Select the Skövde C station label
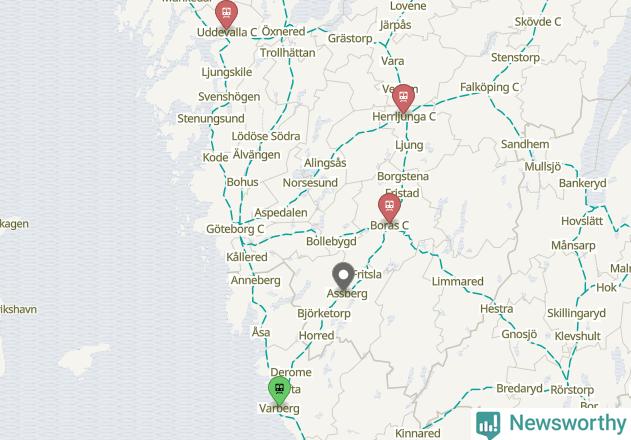 538,22
